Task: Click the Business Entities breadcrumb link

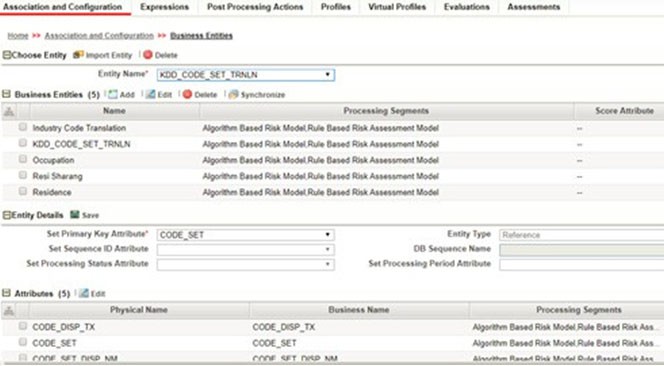Action: click(x=202, y=36)
